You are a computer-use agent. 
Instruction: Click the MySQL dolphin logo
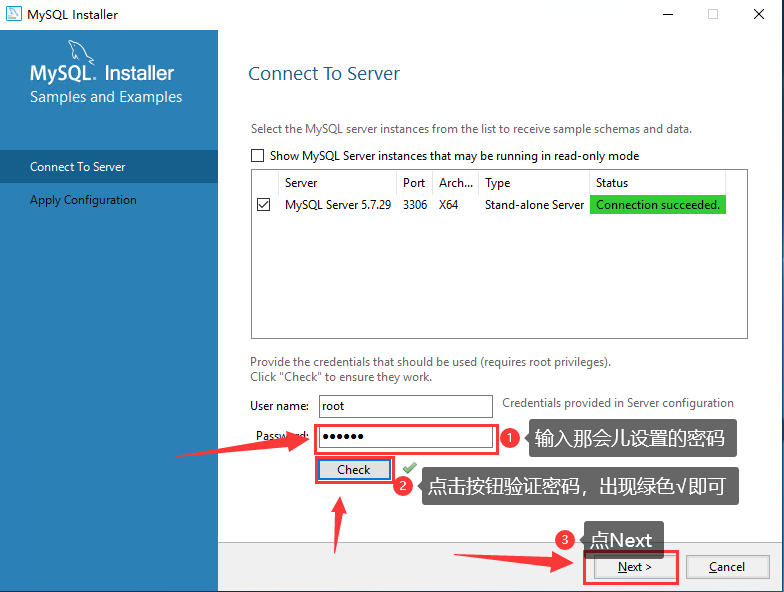[81, 52]
